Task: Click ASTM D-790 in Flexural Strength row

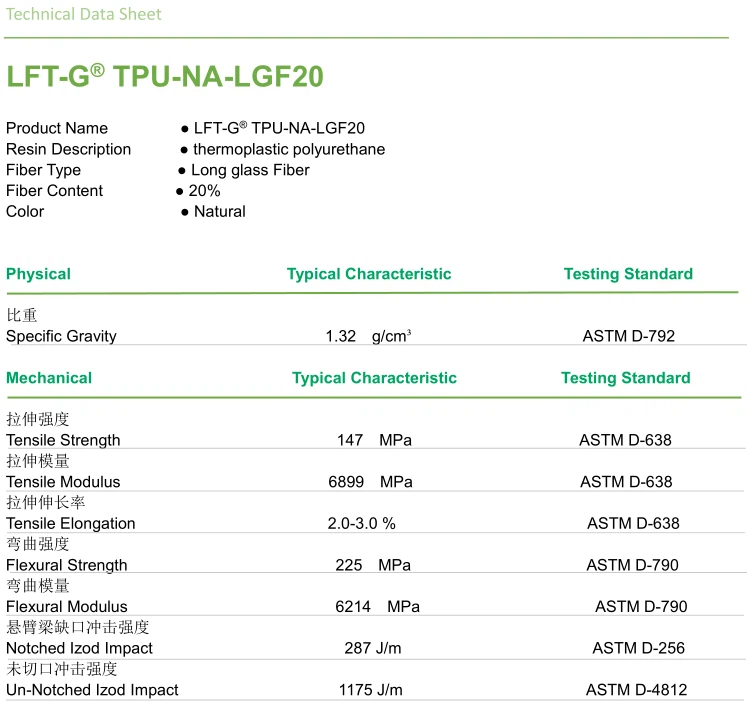Action: pos(632,565)
